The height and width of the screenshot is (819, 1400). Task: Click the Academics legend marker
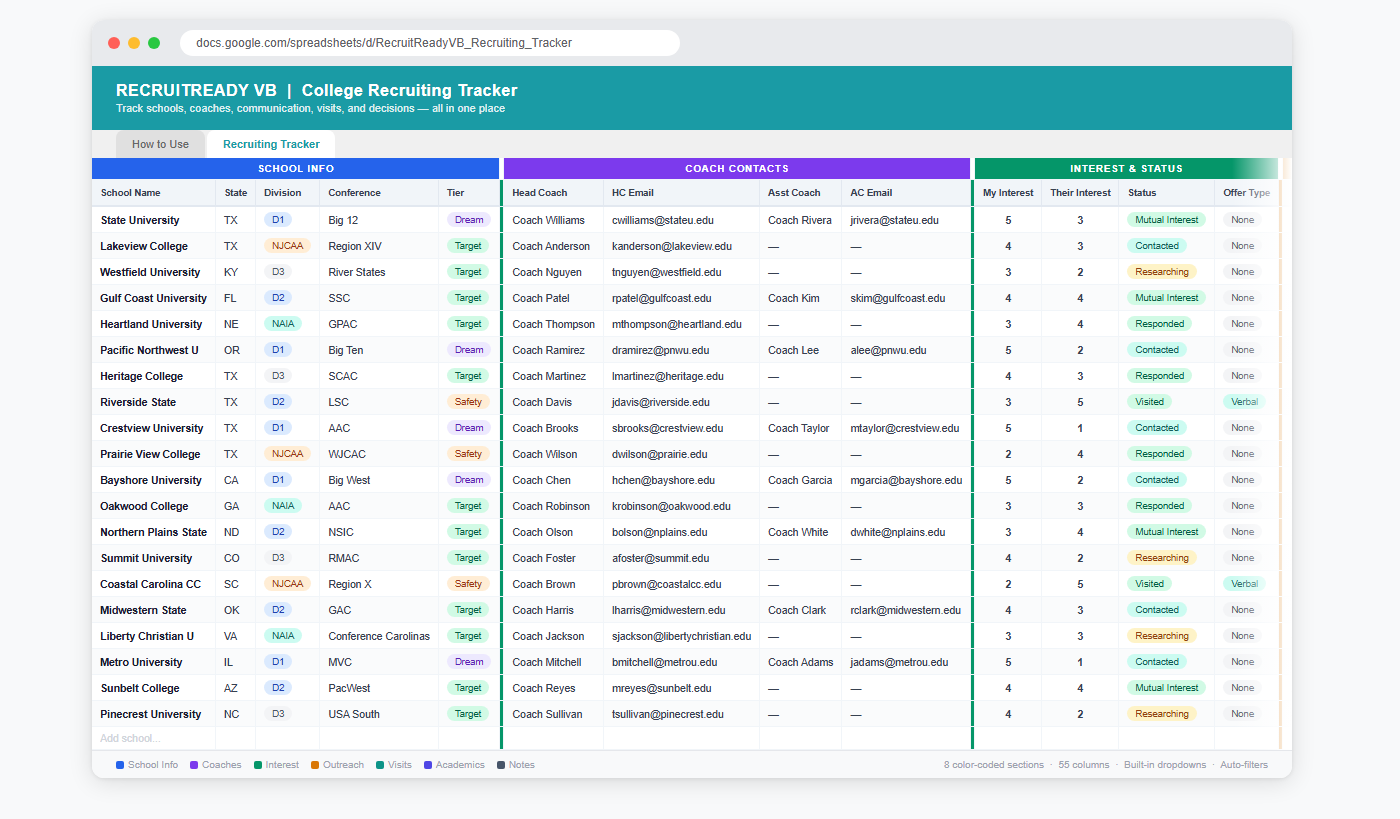(428, 765)
